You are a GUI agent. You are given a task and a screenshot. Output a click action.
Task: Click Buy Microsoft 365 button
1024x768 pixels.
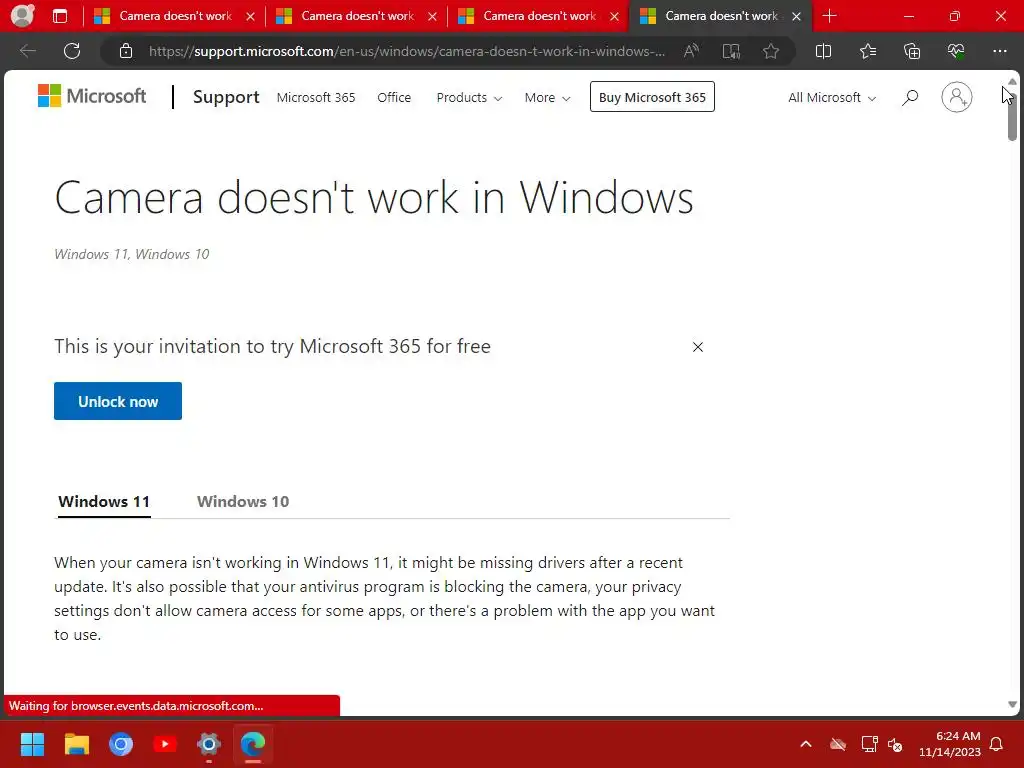pyautogui.click(x=652, y=97)
